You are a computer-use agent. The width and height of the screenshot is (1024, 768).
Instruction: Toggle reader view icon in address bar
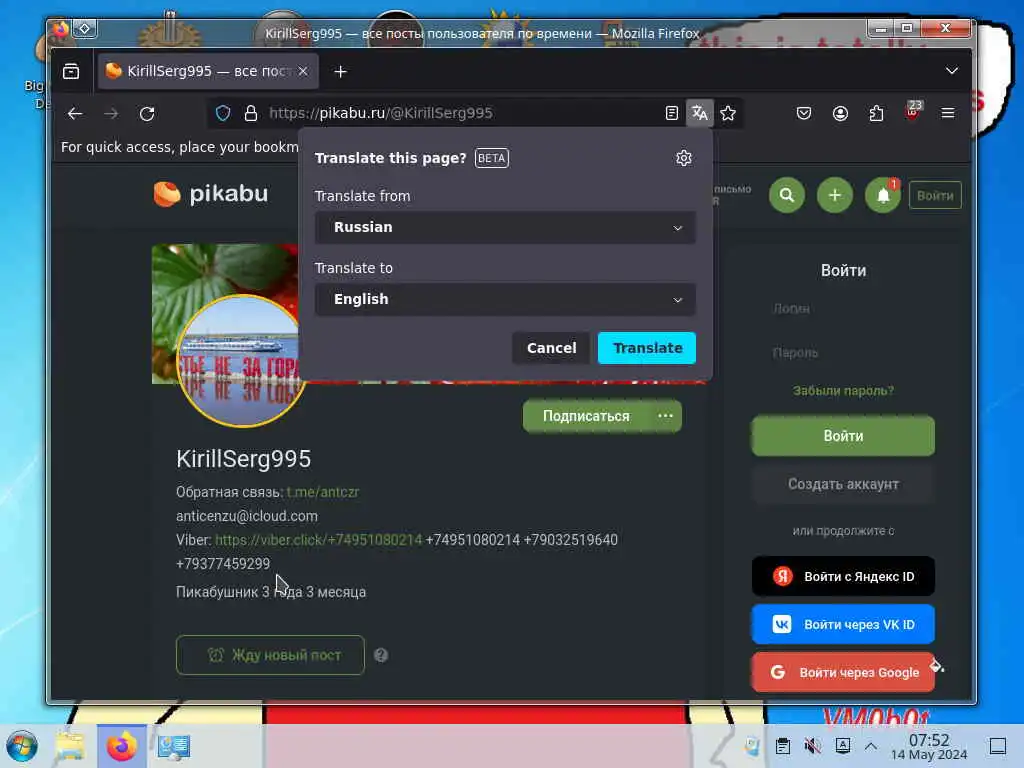671,114
